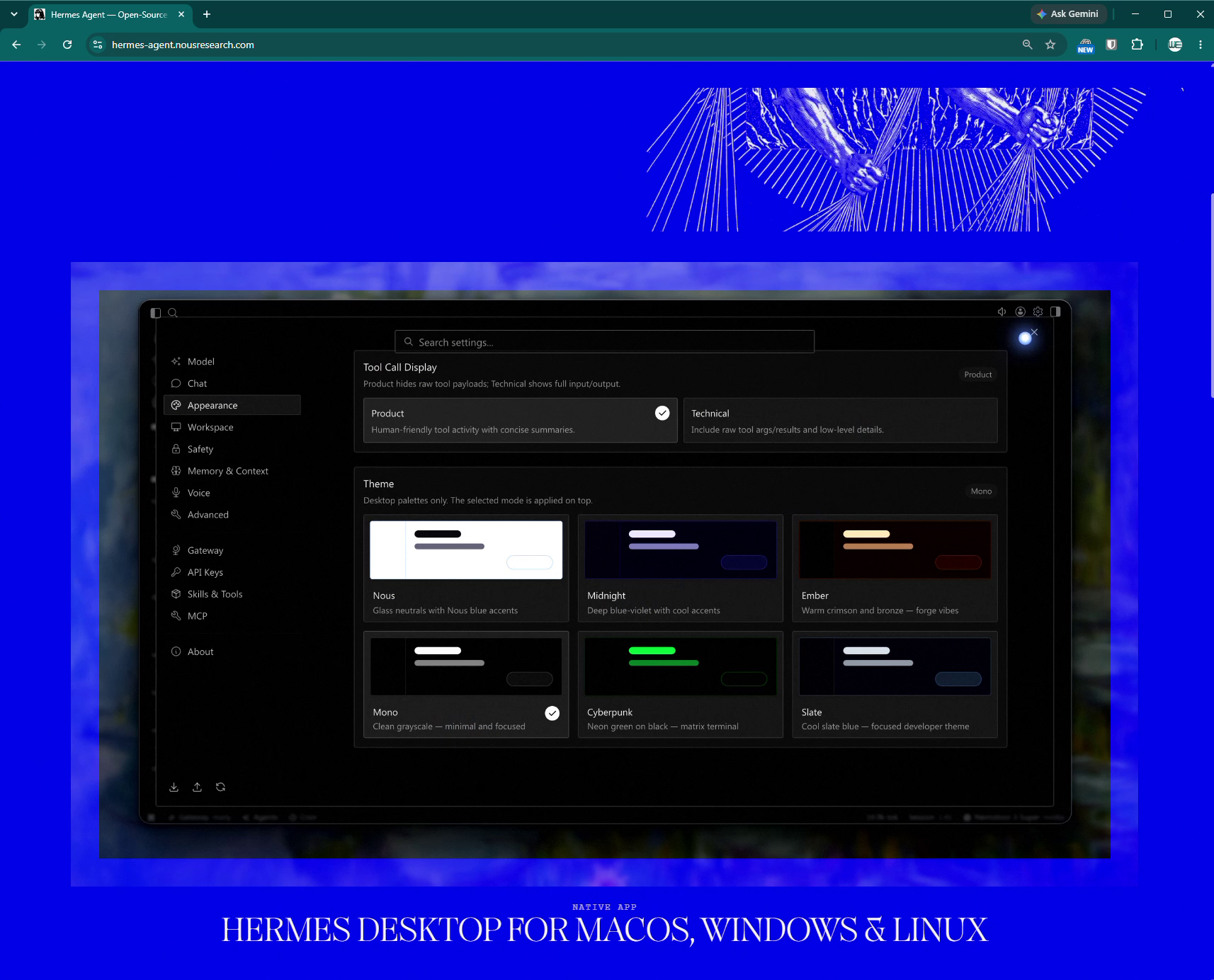Choose the Mono theme card
1214x980 pixels.
pyautogui.click(x=466, y=685)
